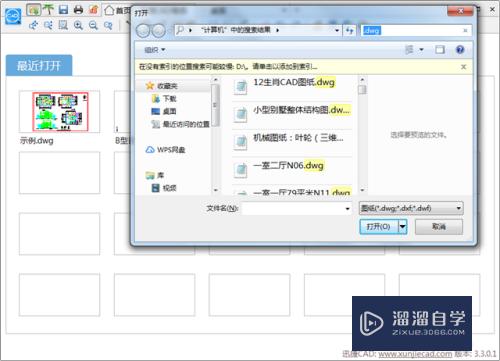
Task: Select file 12生肖CAD图纸.dwg
Action: tap(292, 86)
